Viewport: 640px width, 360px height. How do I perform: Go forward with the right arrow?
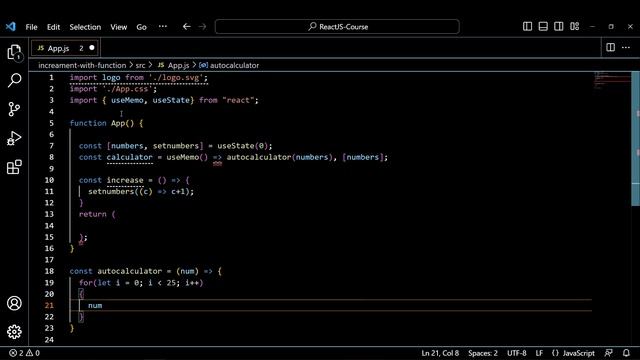pos(202,27)
